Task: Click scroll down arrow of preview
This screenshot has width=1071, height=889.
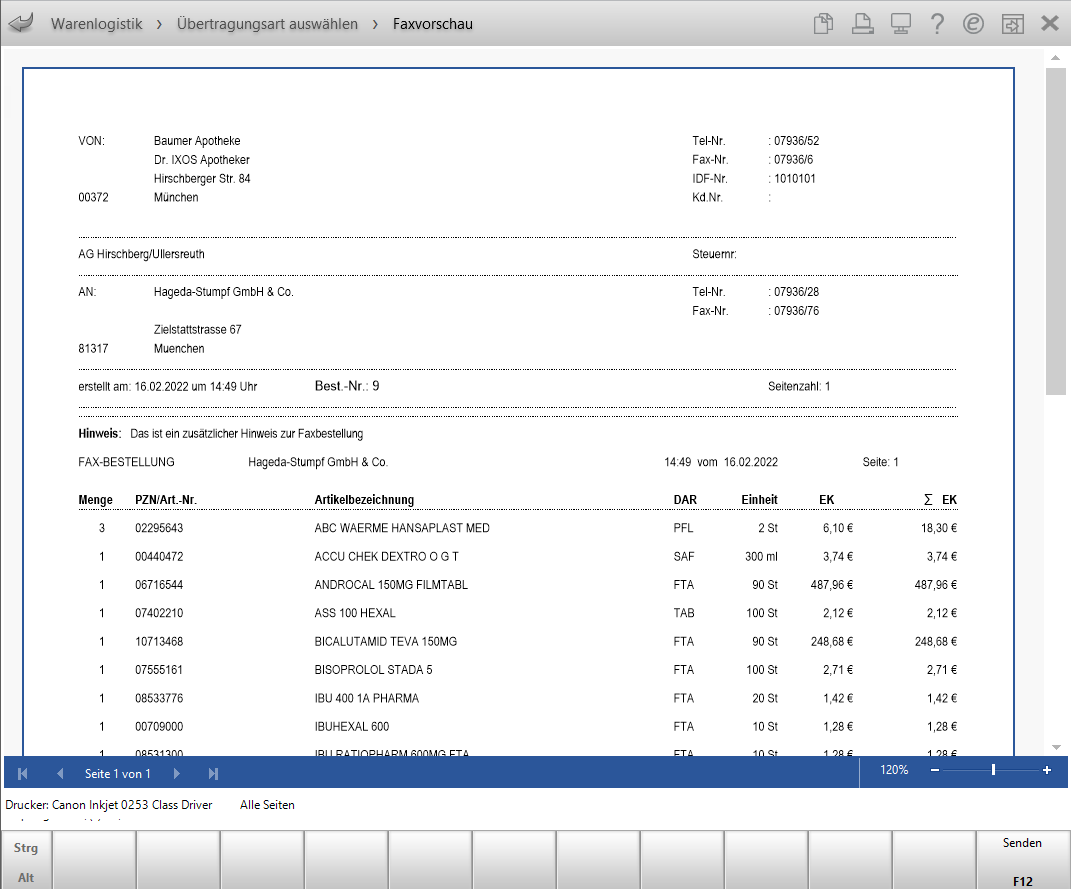Action: (1056, 748)
